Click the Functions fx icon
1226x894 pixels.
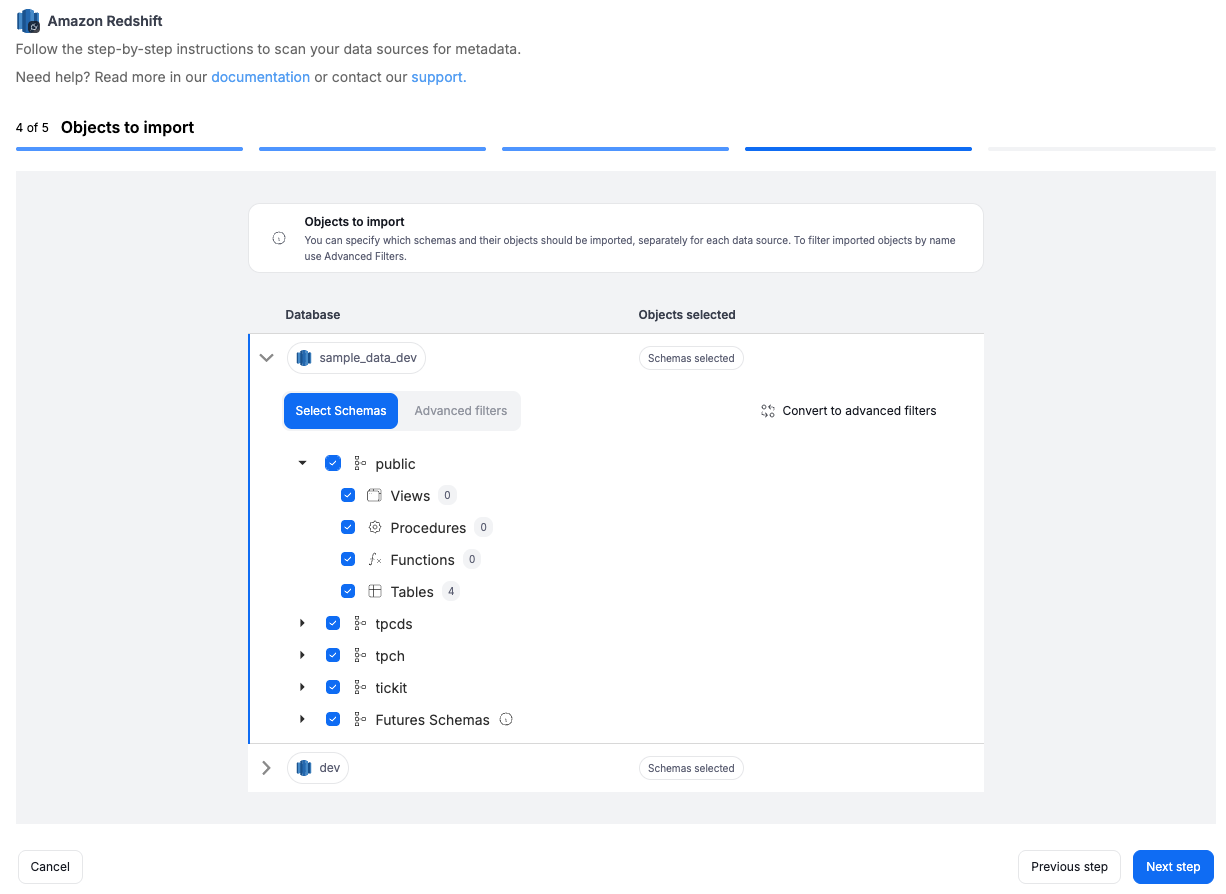coord(375,560)
